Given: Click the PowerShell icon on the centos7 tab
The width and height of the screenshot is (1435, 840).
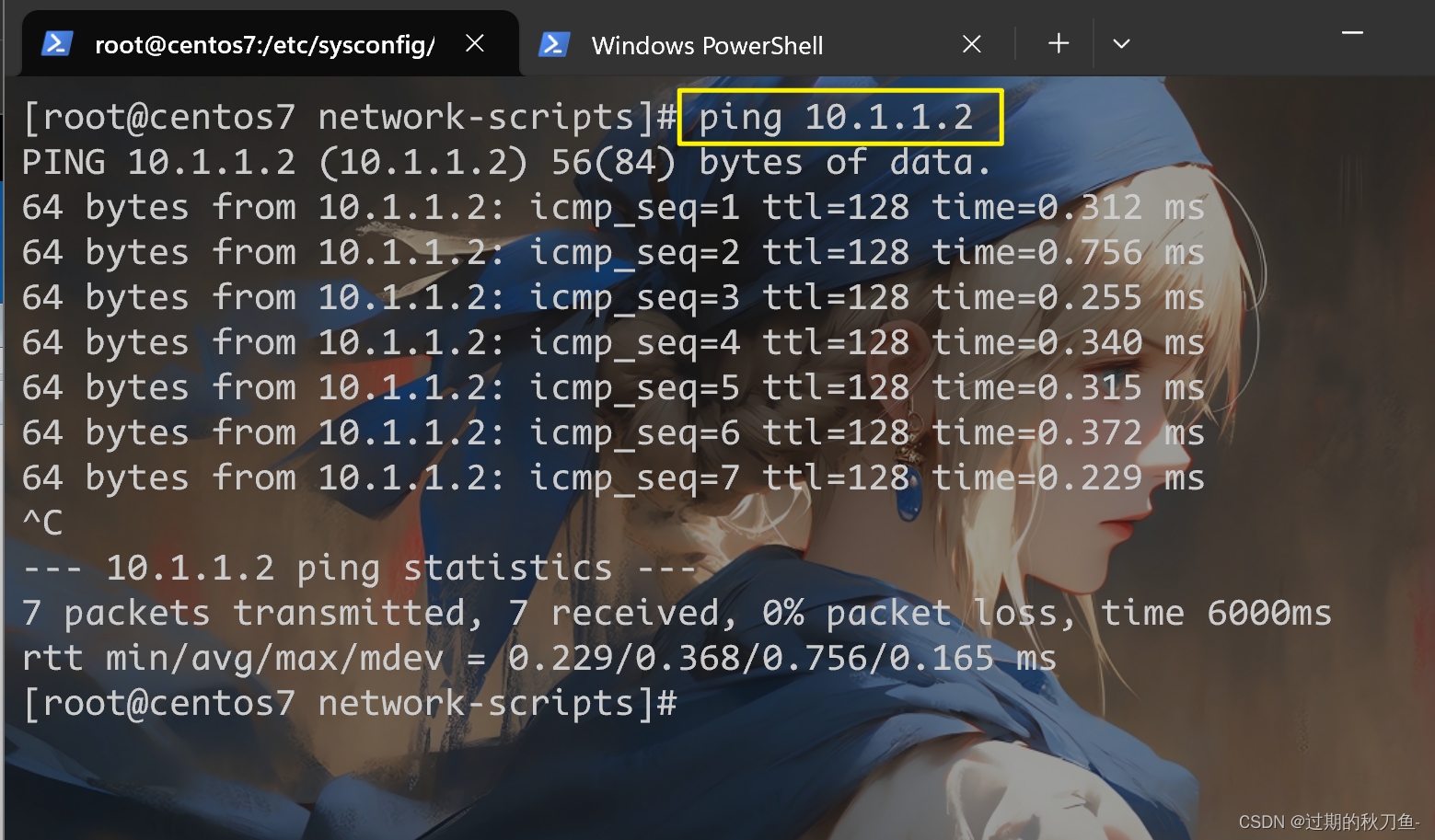Looking at the screenshot, I should pyautogui.click(x=56, y=43).
